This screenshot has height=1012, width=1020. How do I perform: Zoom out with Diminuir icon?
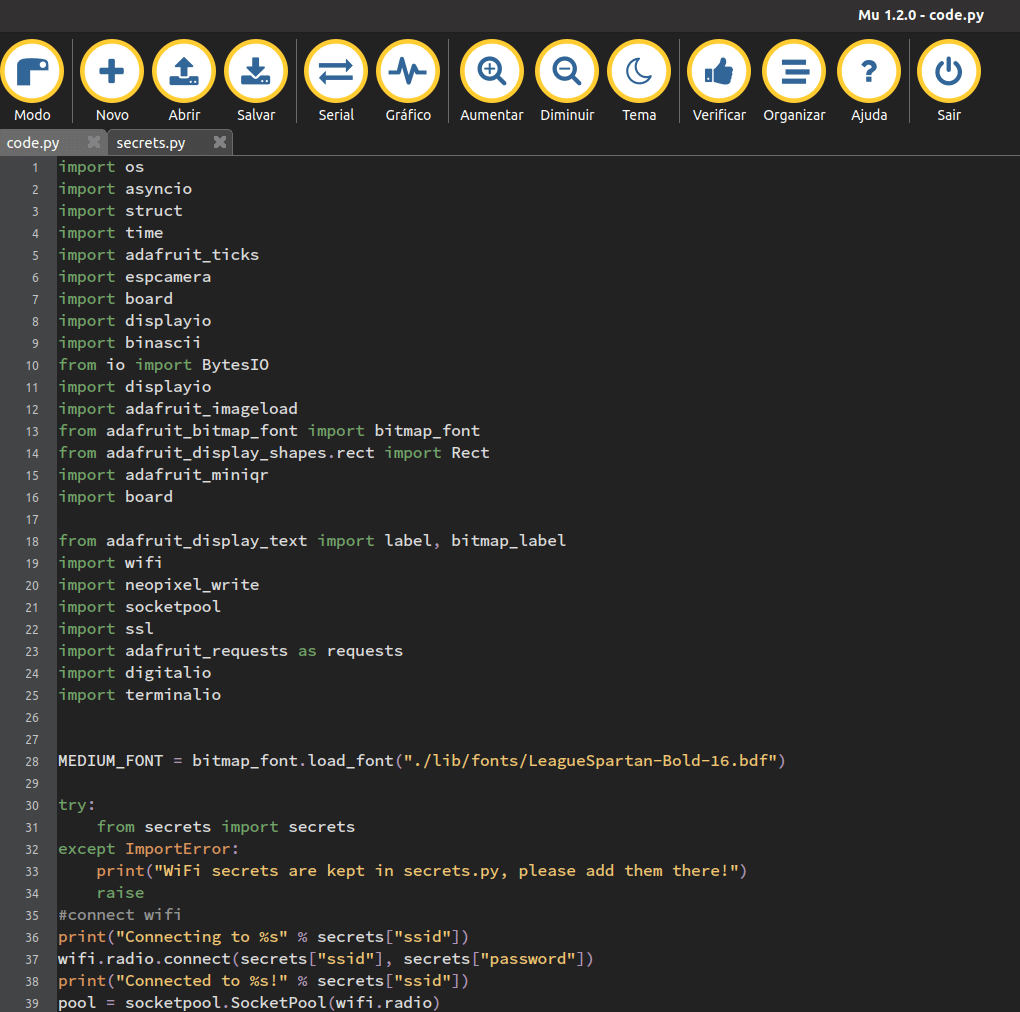pyautogui.click(x=567, y=73)
